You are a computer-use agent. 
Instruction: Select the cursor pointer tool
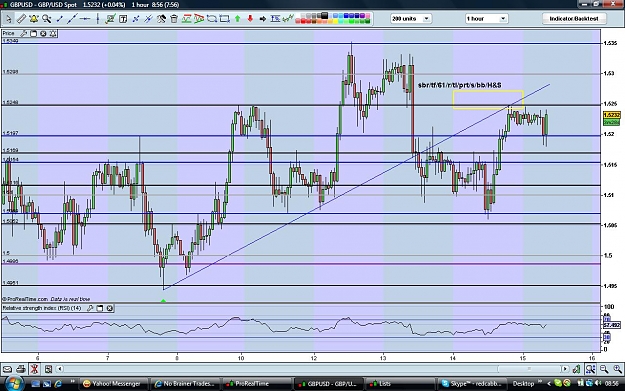click(8, 19)
